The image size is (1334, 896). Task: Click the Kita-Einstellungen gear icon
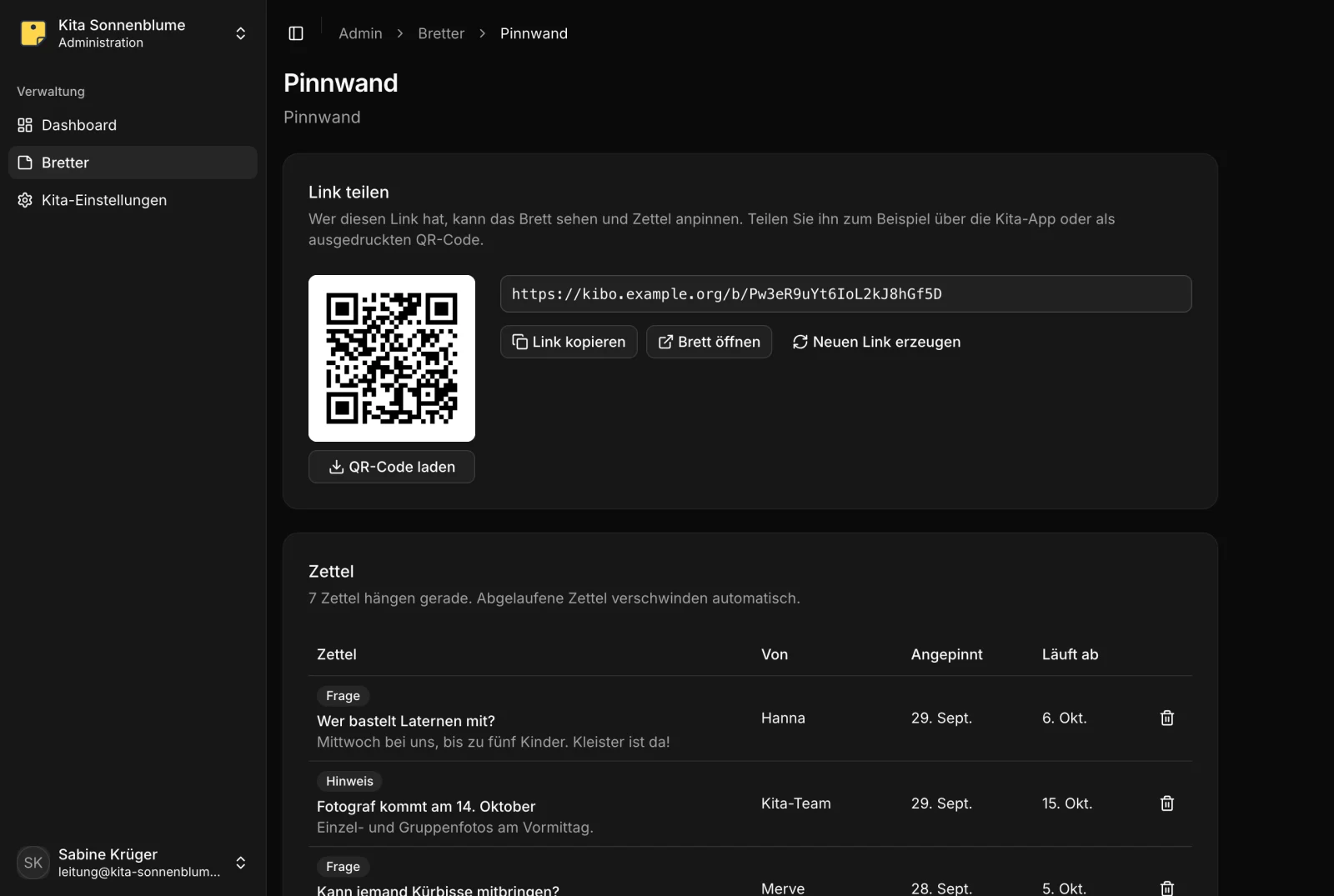click(x=25, y=200)
